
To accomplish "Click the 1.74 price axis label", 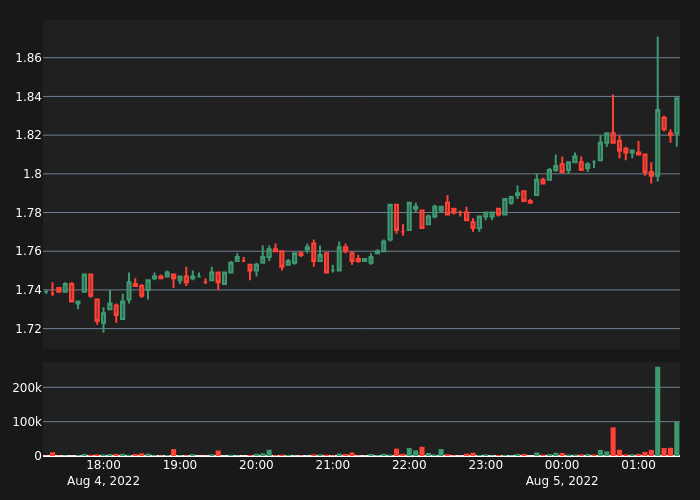I will tap(29, 290).
